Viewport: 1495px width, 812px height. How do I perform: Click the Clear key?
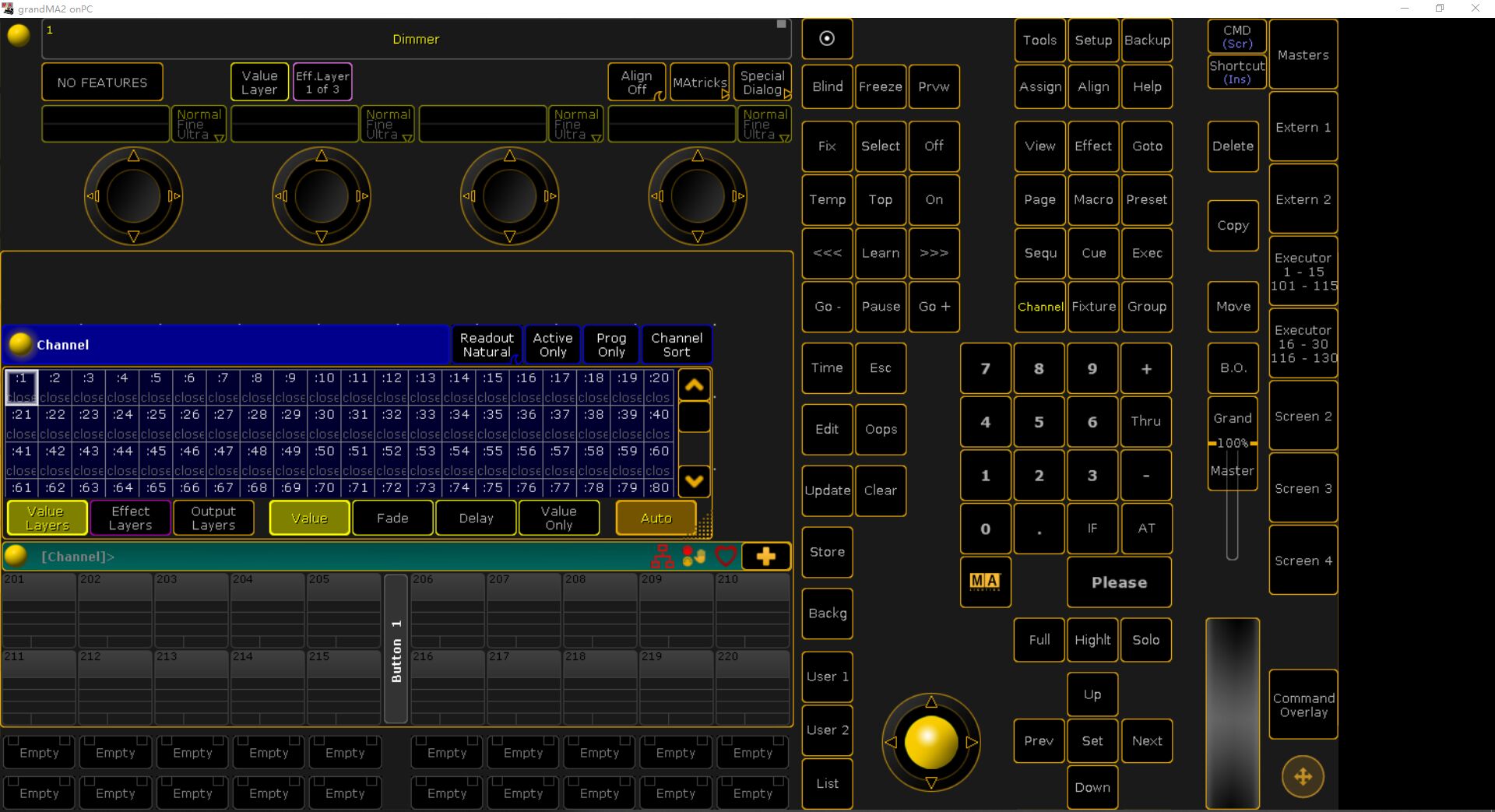pos(880,490)
